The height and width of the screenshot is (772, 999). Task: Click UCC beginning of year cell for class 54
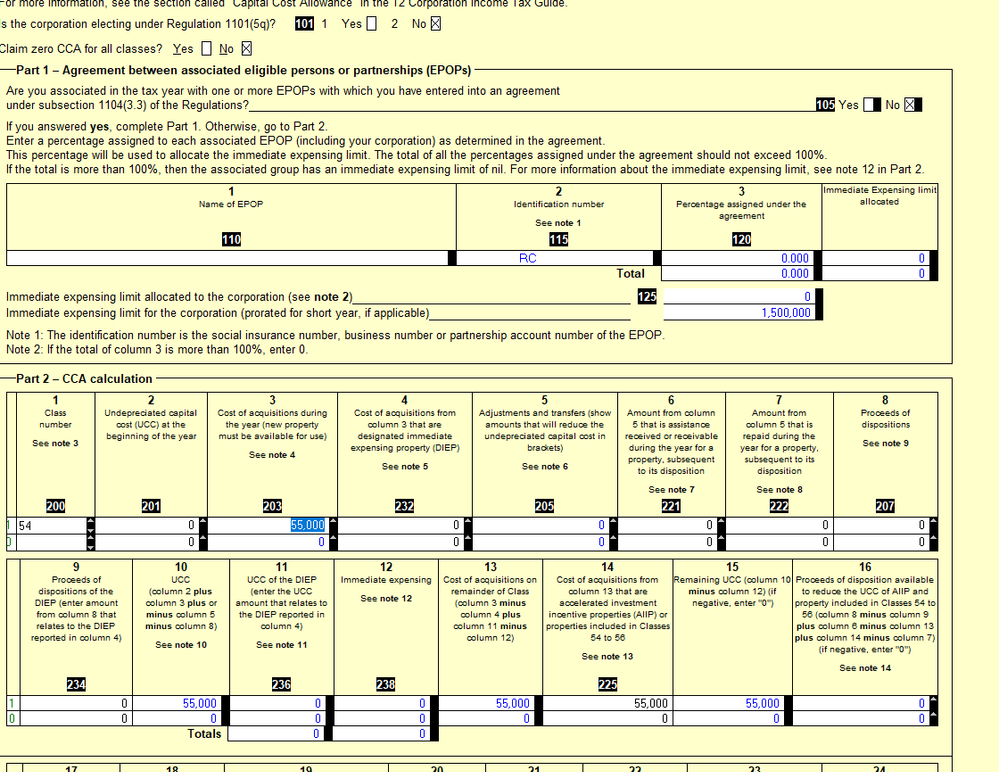click(x=147, y=525)
